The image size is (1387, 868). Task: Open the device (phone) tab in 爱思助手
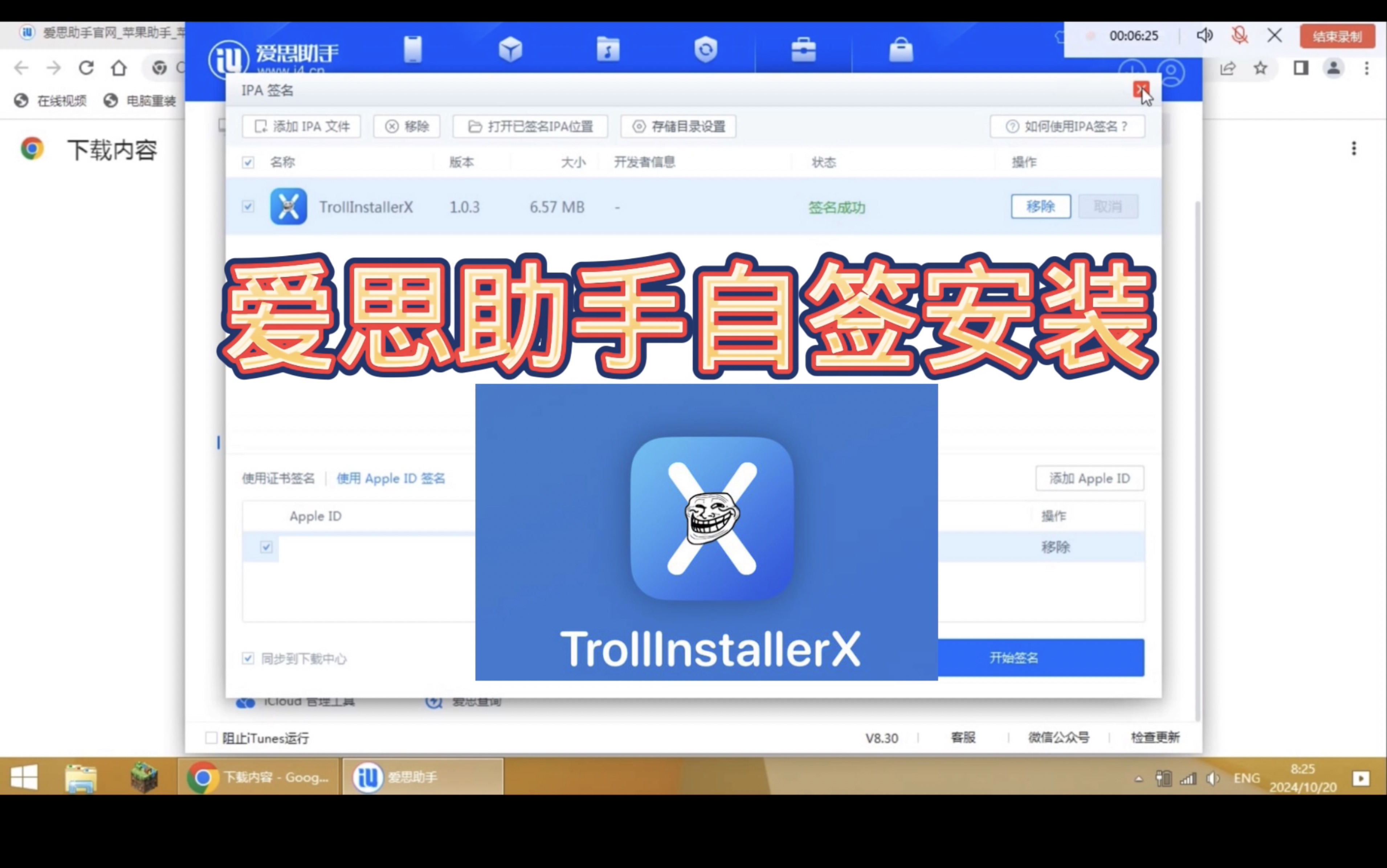coord(412,49)
